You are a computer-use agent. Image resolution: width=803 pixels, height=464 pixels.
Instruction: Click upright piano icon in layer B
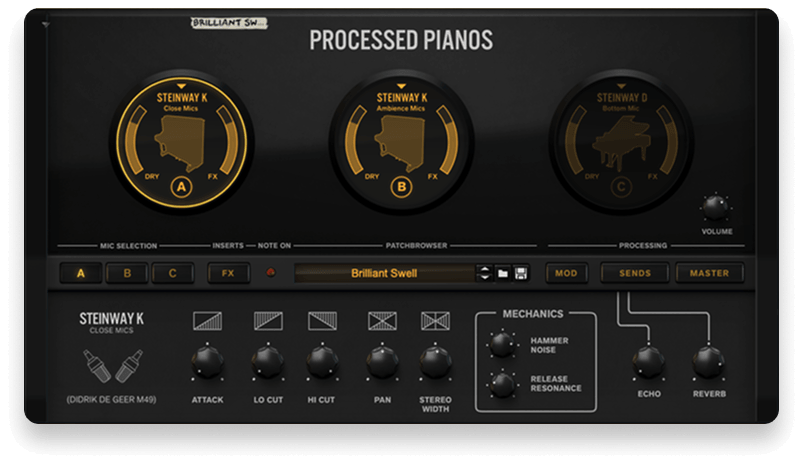[x=401, y=143]
